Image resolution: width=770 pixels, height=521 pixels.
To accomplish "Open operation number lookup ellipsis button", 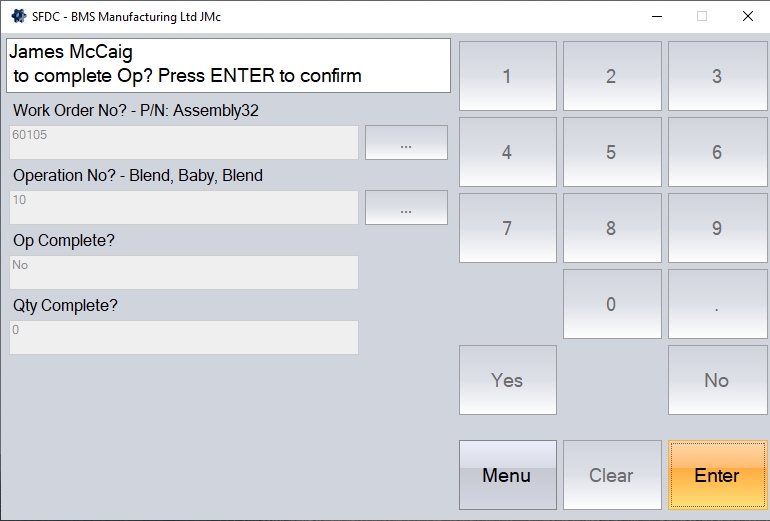I will (406, 208).
